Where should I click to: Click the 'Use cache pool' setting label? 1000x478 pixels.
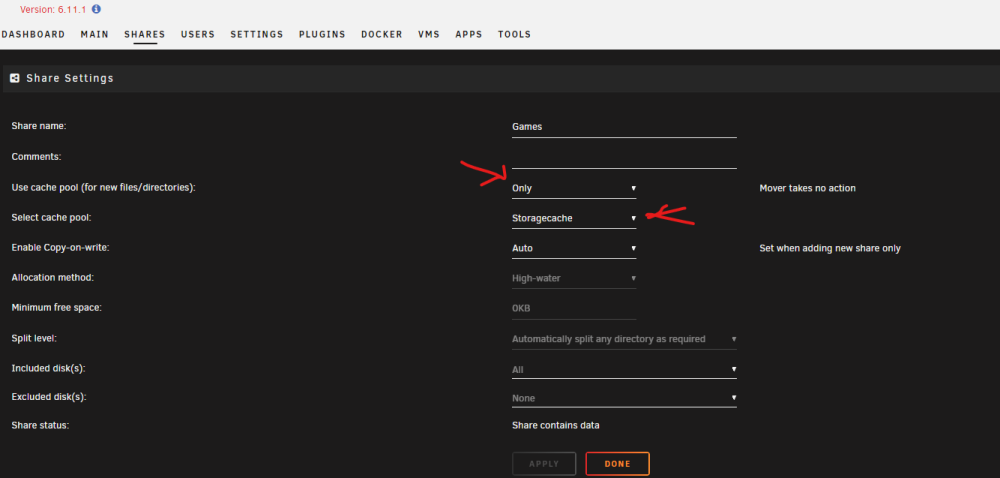click(103, 188)
